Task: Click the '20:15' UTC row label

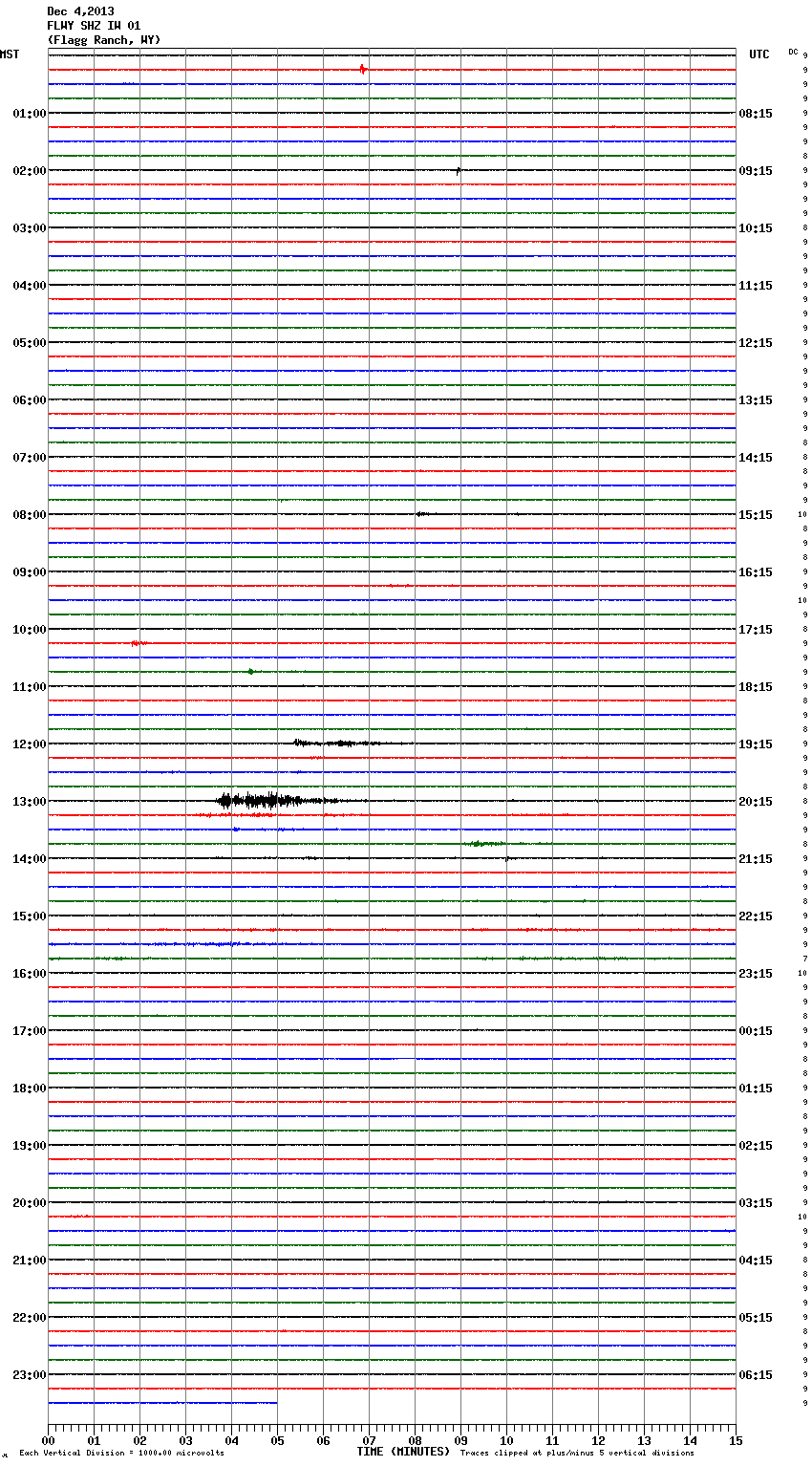Action: coord(756,802)
